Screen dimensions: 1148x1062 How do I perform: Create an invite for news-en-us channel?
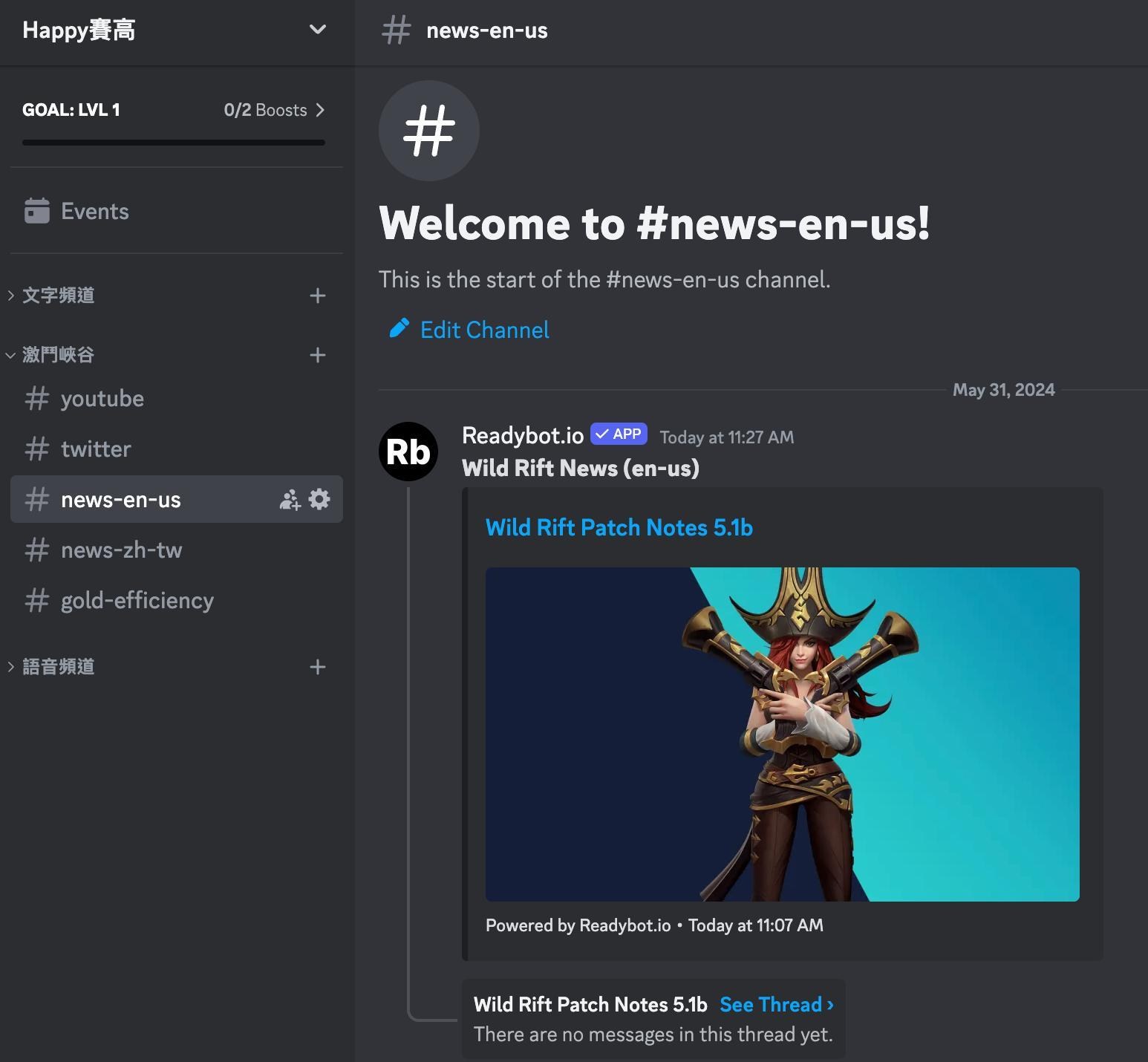[289, 499]
